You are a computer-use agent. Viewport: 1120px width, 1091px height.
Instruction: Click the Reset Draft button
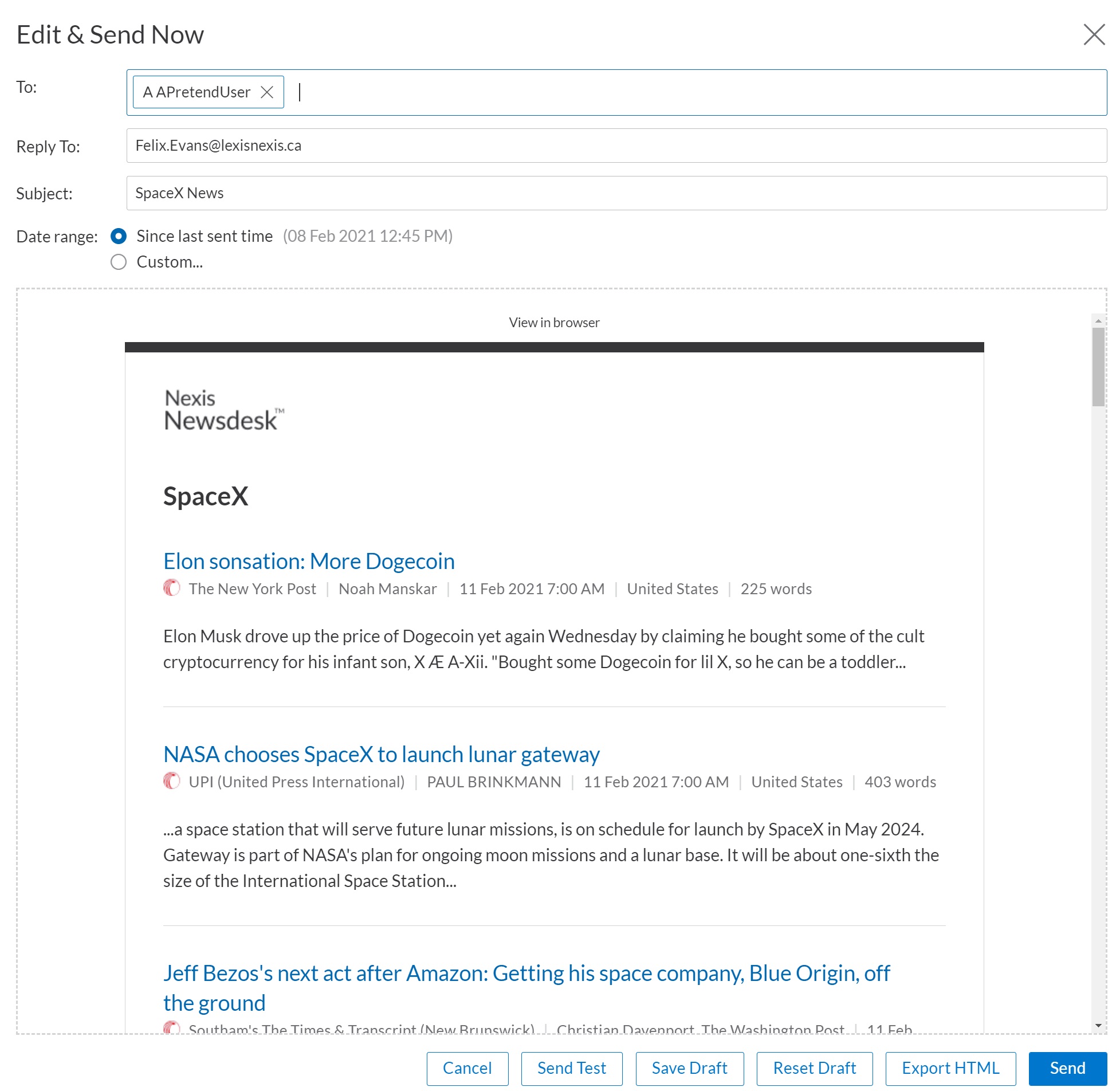[814, 1068]
